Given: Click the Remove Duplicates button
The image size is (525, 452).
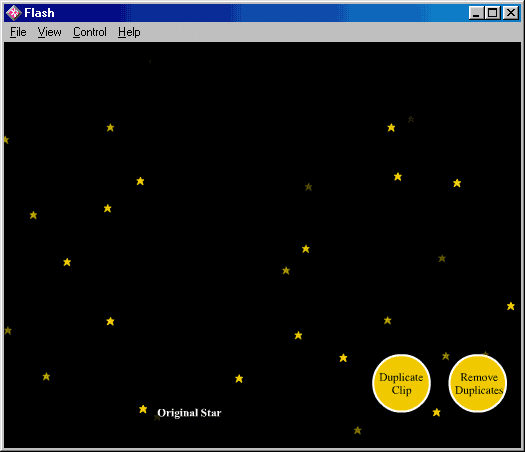Looking at the screenshot, I should pyautogui.click(x=478, y=383).
